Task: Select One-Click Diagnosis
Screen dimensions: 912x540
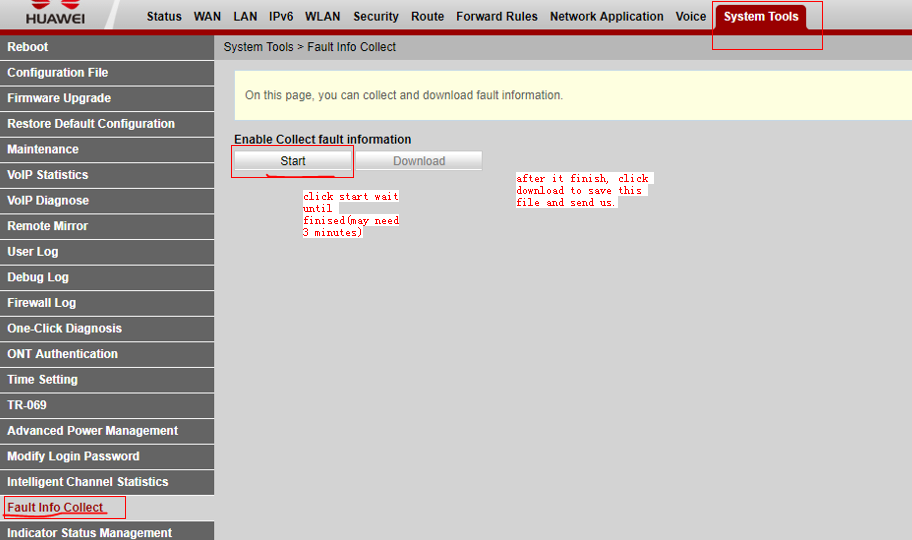Action: click(x=64, y=329)
